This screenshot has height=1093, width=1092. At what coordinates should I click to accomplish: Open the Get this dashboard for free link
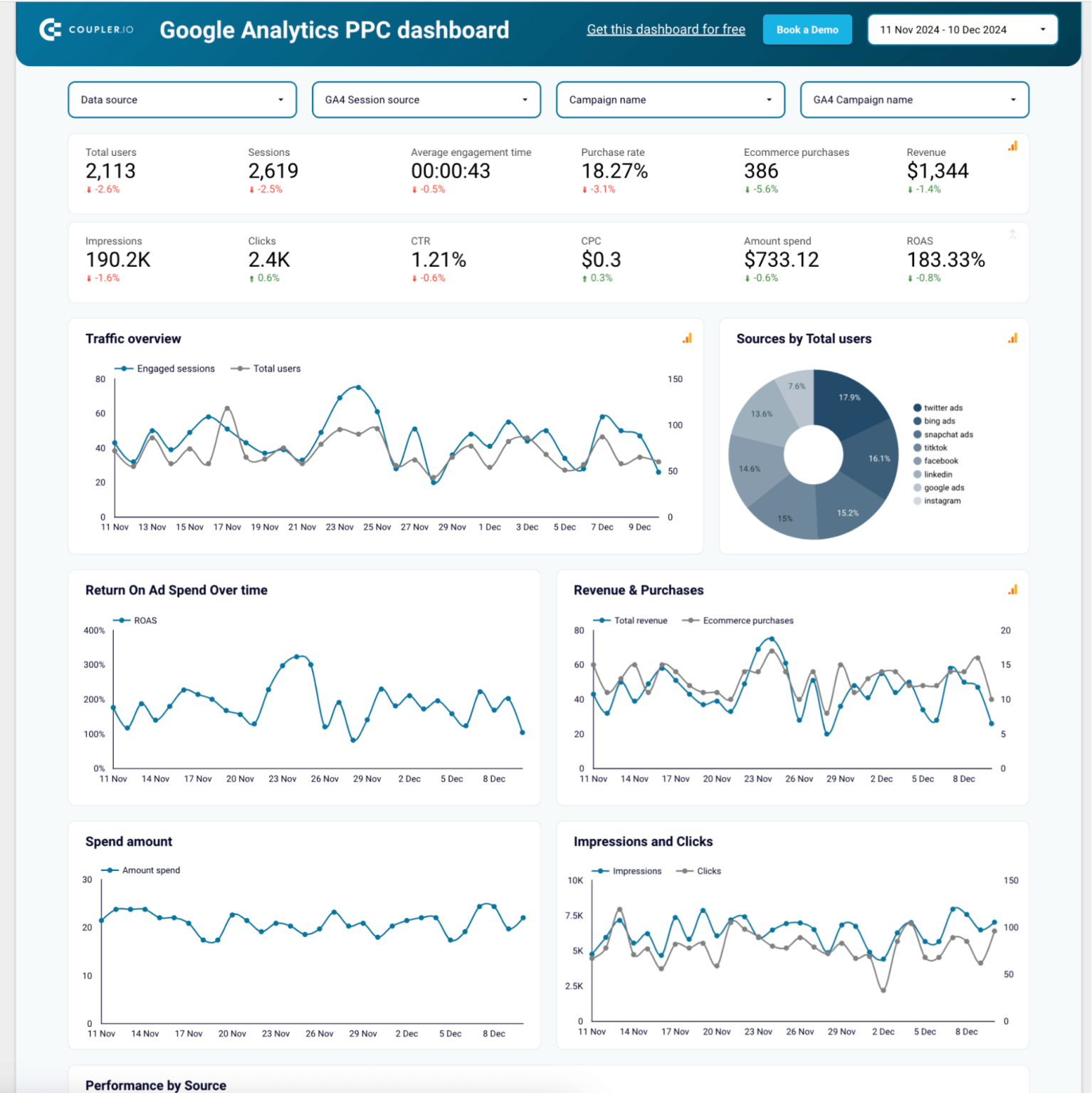click(x=666, y=29)
